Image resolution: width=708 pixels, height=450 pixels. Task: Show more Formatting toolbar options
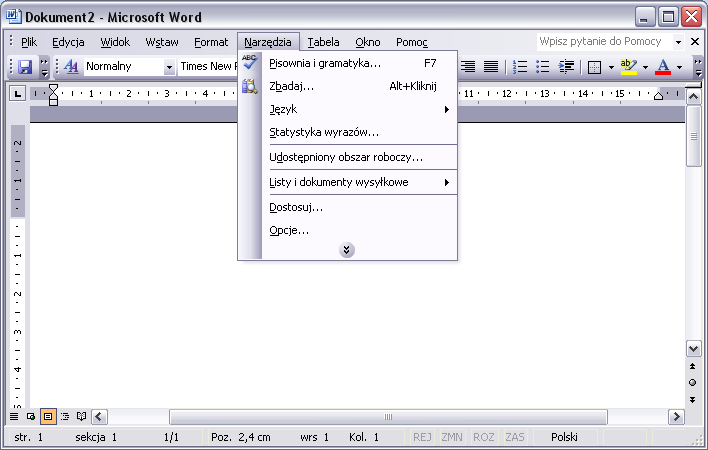click(x=698, y=67)
